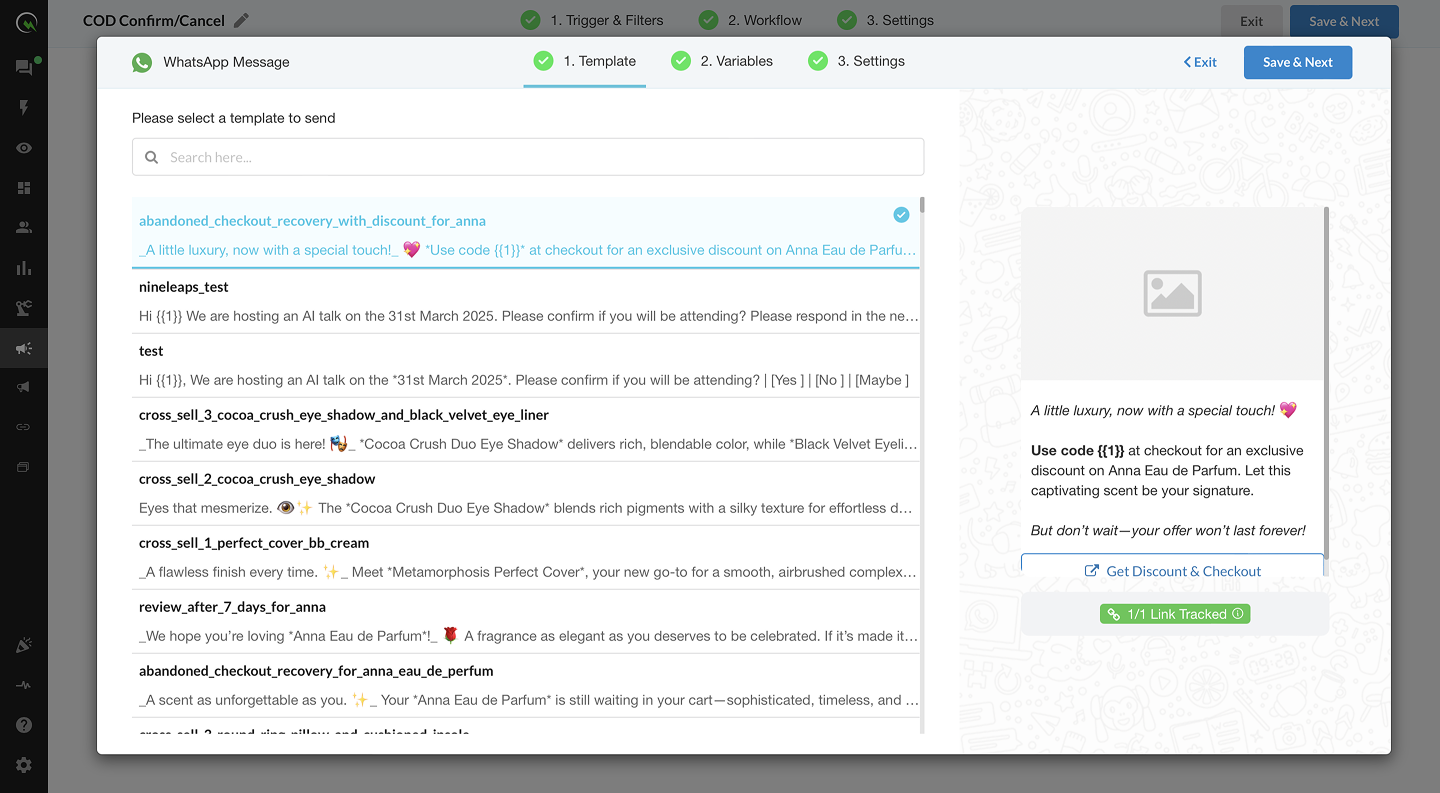Select the cross_sell_2_cocoa_crush_eye_shadow template
The height and width of the screenshot is (793, 1440).
pos(525,493)
